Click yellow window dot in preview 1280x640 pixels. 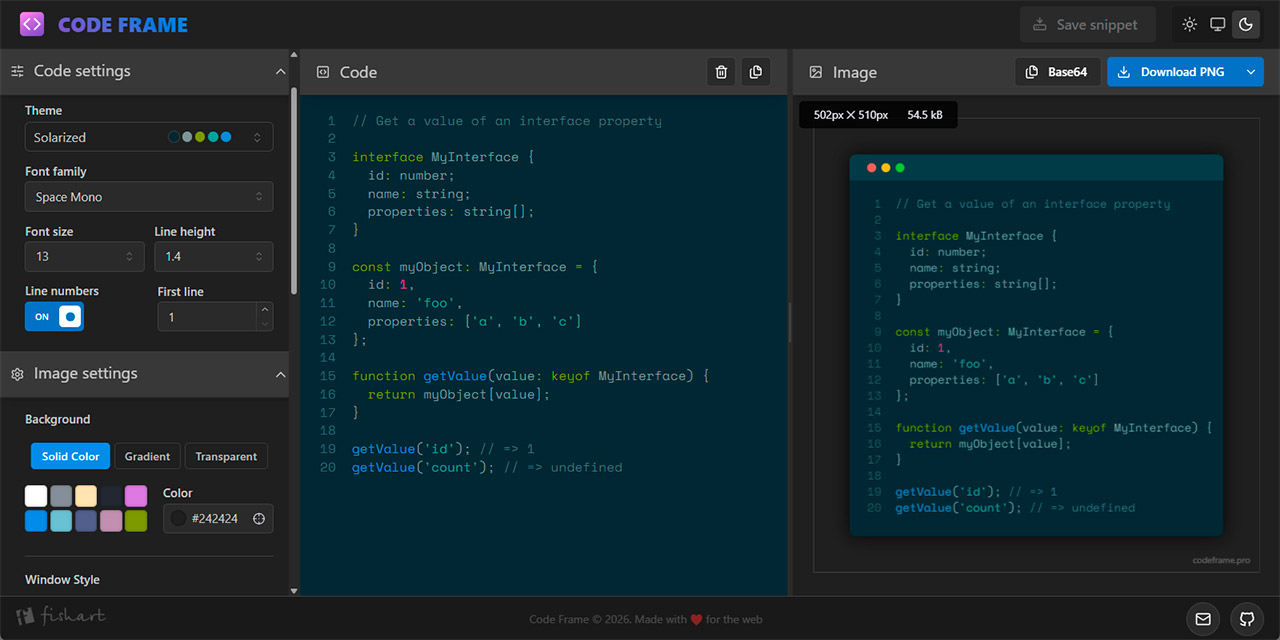885,168
